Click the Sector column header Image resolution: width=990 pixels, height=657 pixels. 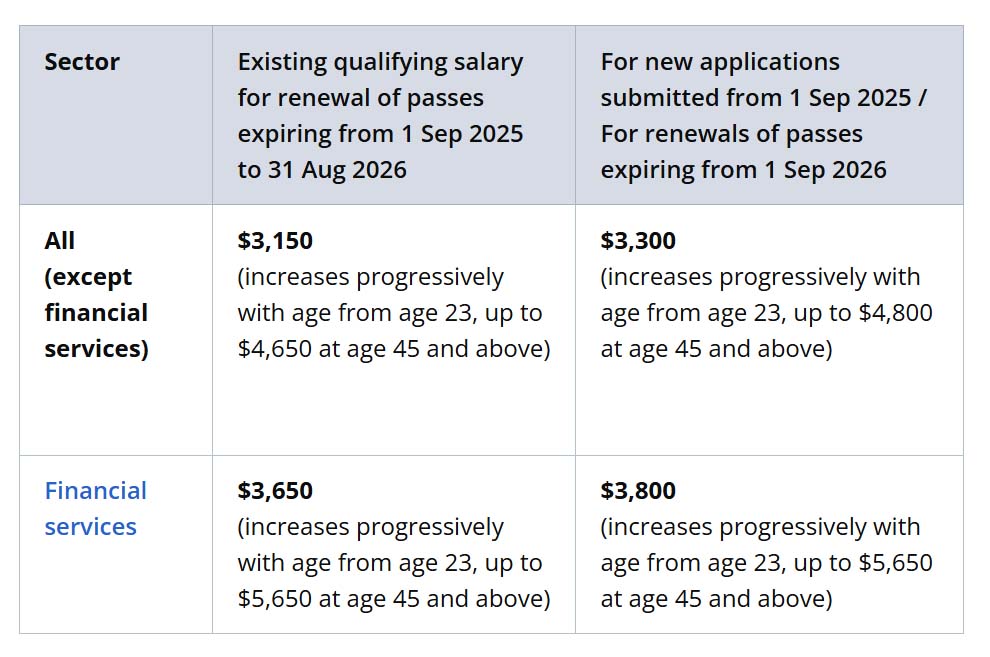point(82,62)
